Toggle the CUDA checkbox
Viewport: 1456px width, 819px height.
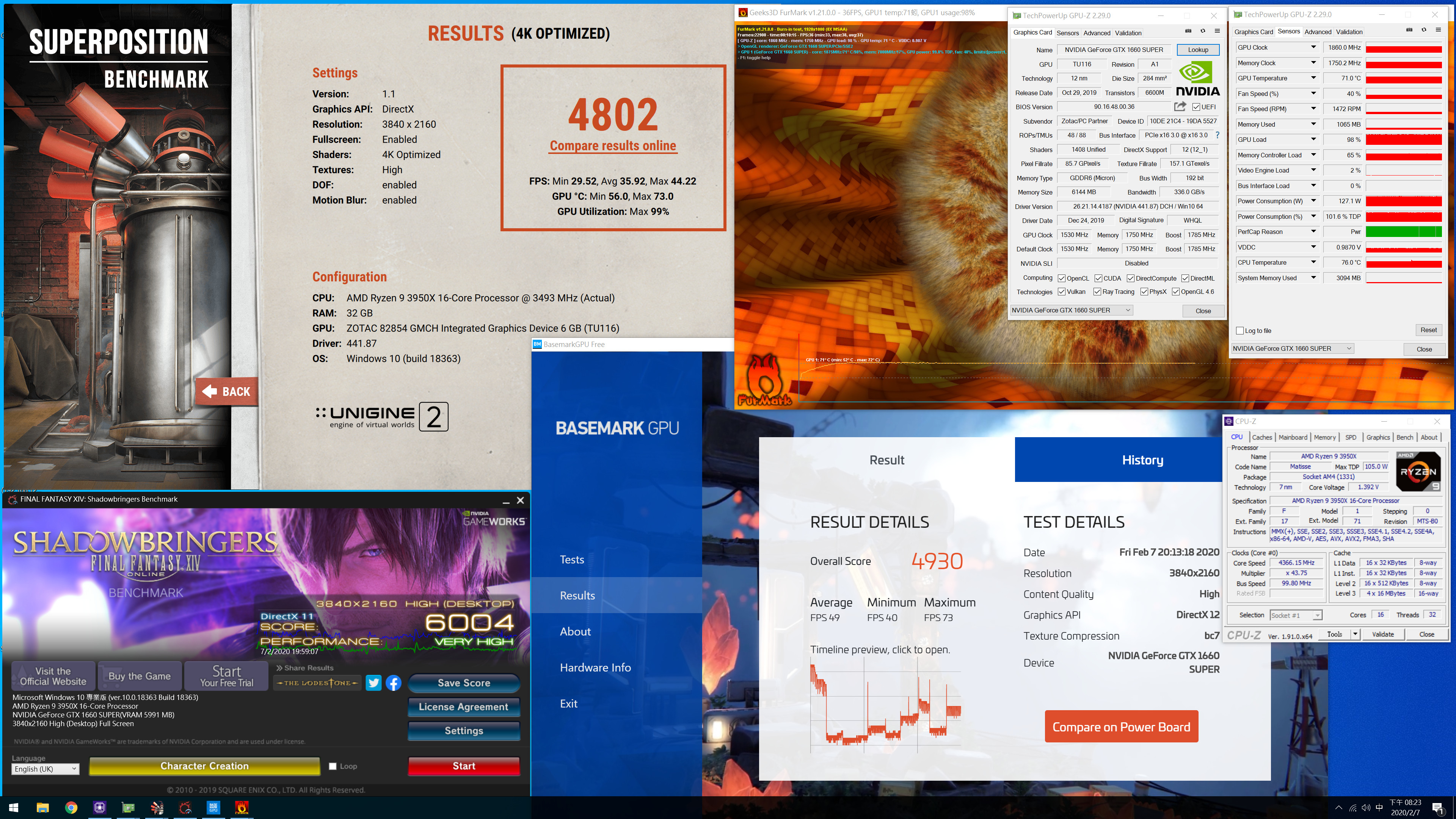tap(1098, 278)
